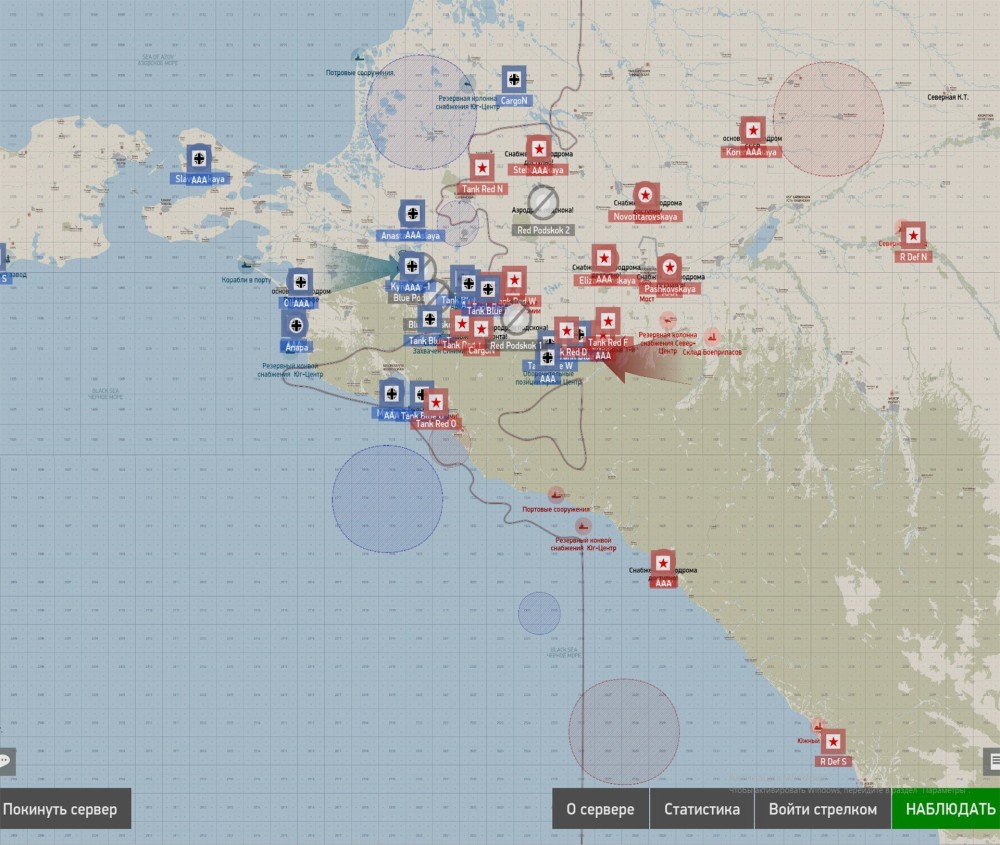Click the Корабли в порту ship marker
The width and height of the screenshot is (1000, 845).
click(246, 265)
